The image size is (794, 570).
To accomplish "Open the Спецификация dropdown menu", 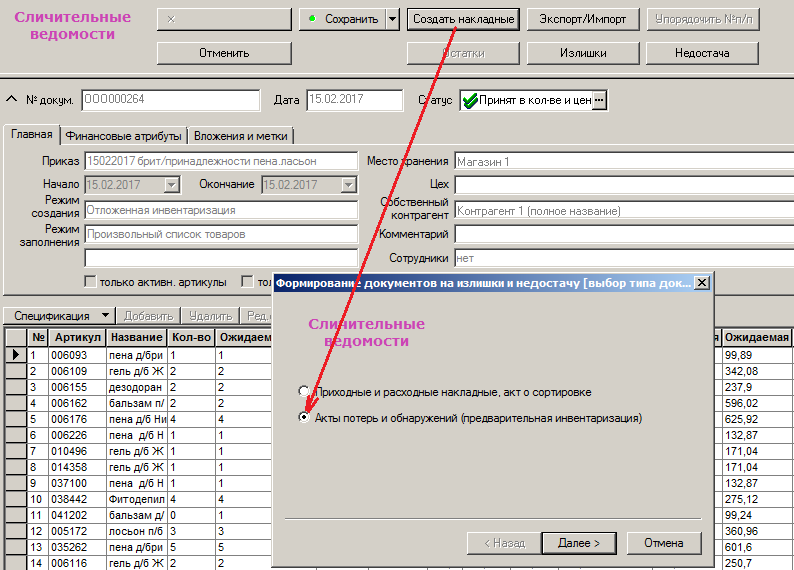I will tap(60, 316).
